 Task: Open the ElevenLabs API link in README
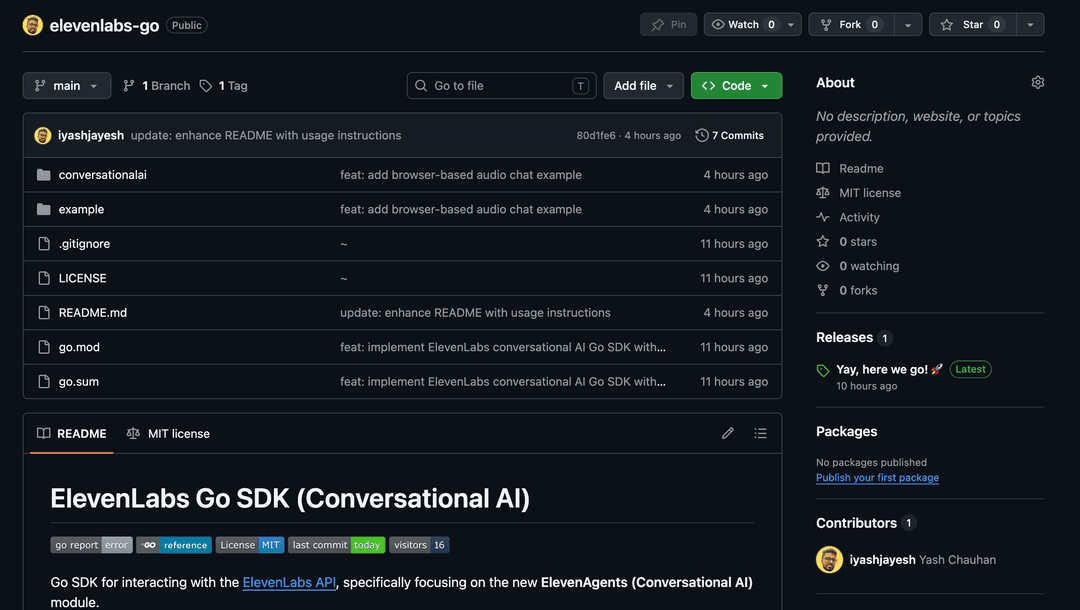289,582
